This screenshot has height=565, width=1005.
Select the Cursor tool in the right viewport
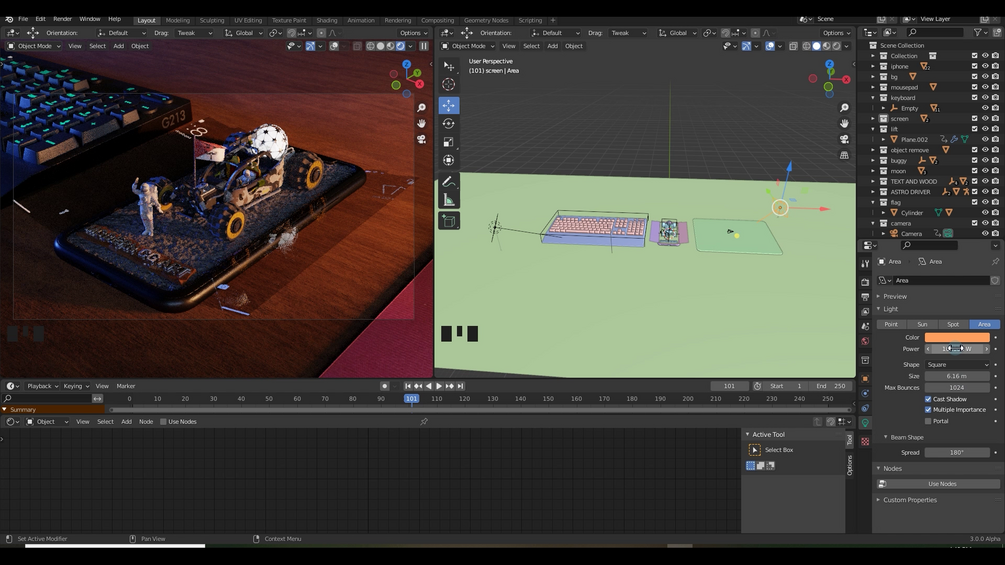coord(449,85)
